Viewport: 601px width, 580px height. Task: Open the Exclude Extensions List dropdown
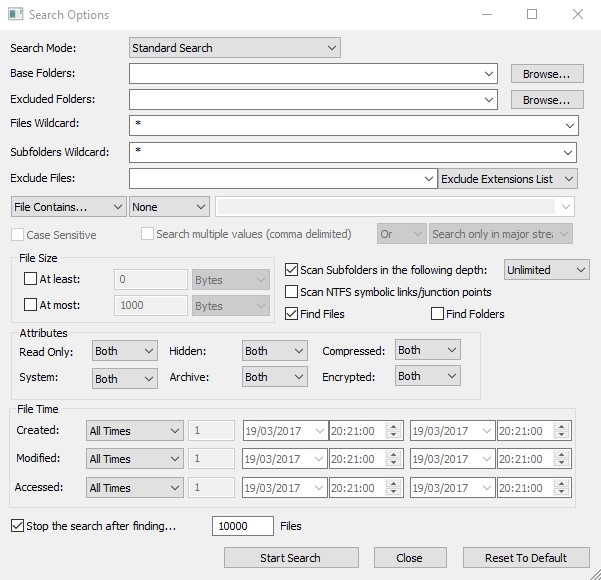[x=508, y=179]
